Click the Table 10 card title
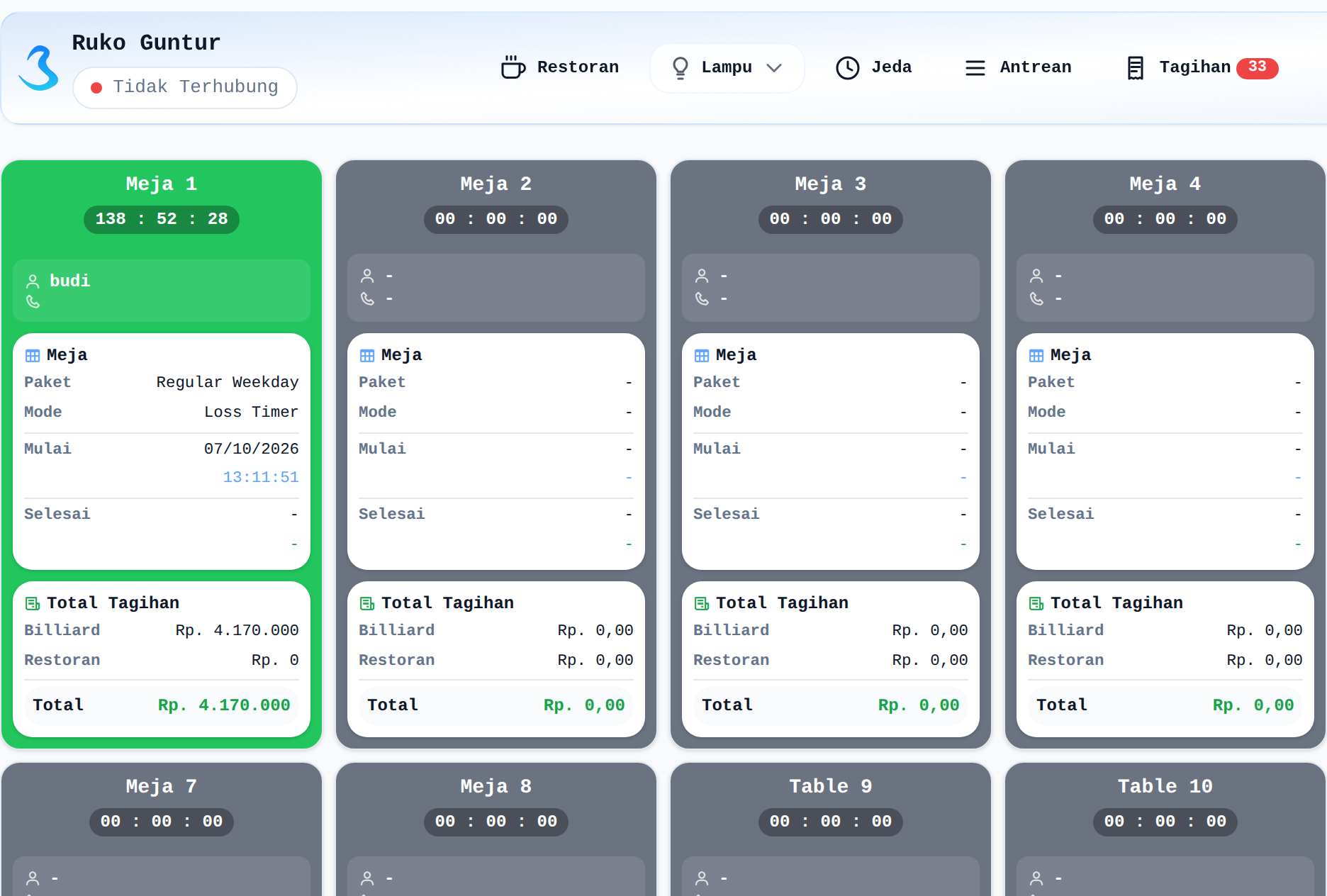 [x=1165, y=787]
